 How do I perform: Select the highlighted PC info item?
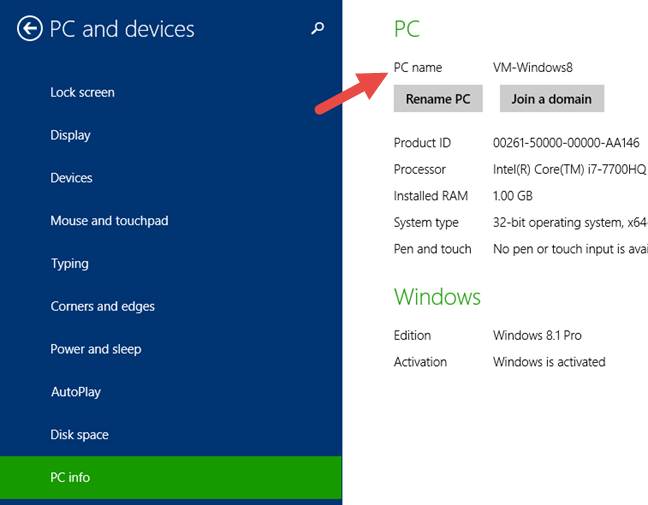pyautogui.click(x=171, y=477)
